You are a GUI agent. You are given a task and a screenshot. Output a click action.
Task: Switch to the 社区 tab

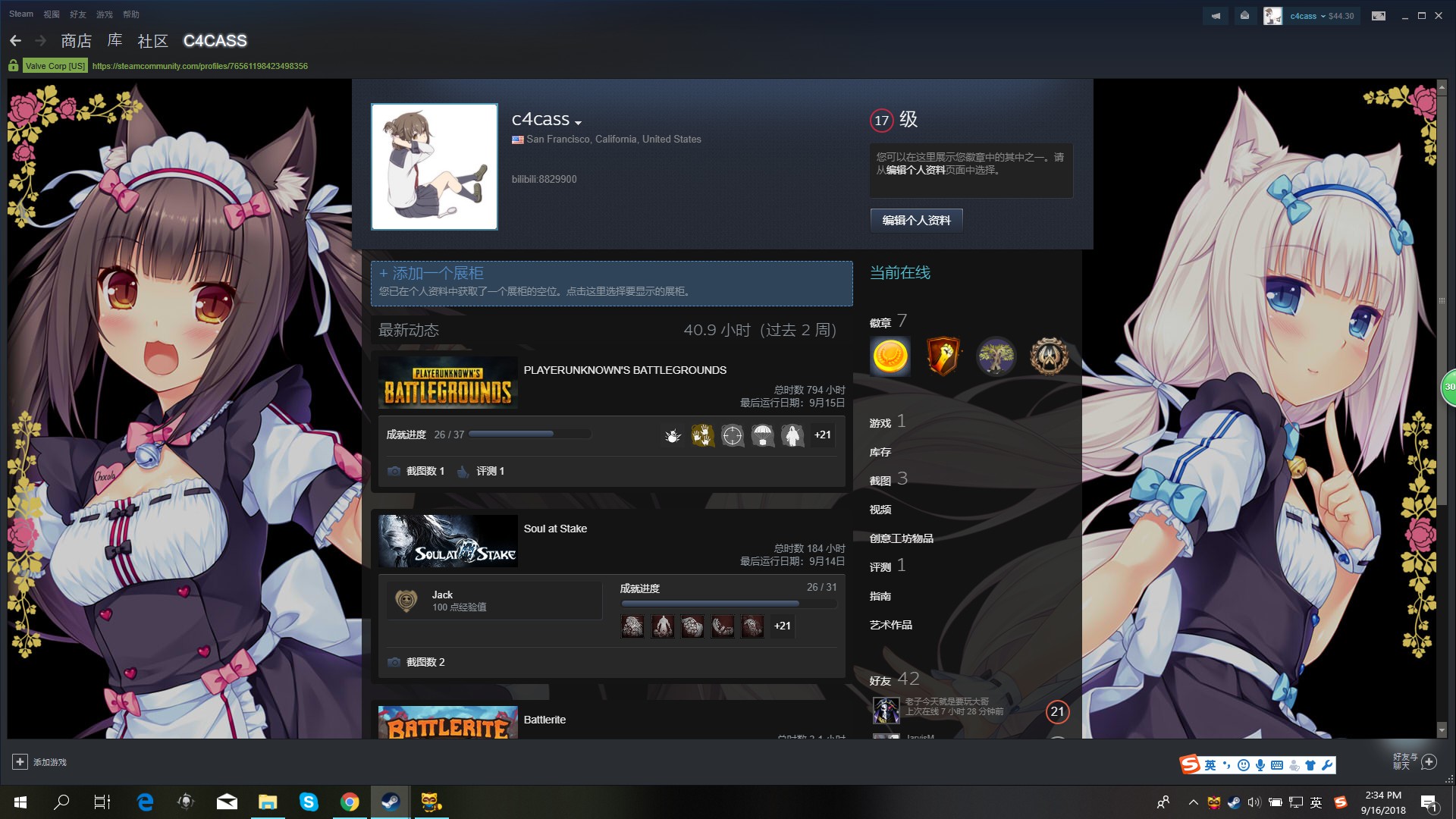pyautogui.click(x=152, y=41)
